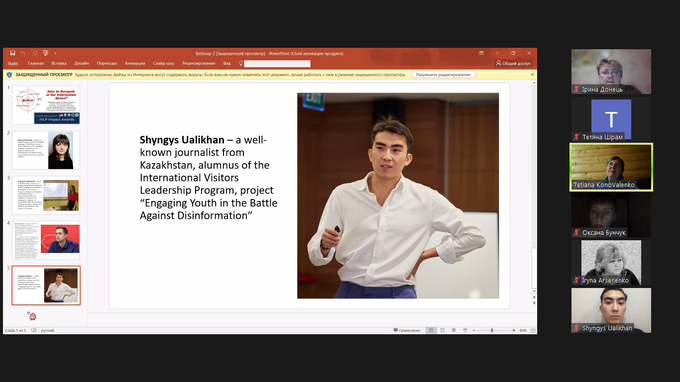The height and width of the screenshot is (382, 680).
Task: Open the Файл menu tab
Action: [x=13, y=63]
